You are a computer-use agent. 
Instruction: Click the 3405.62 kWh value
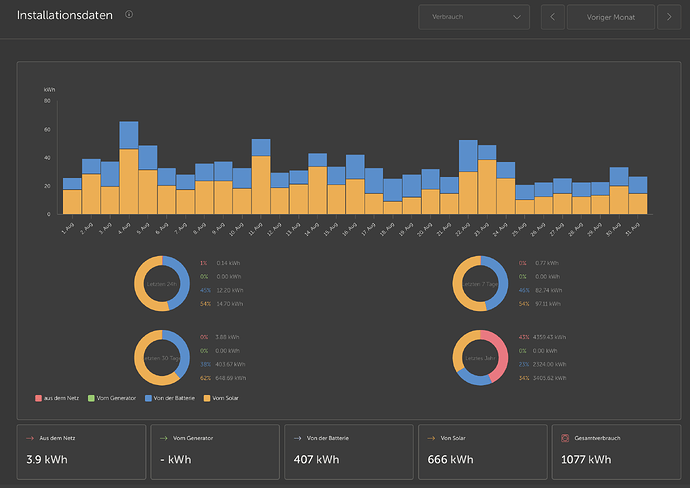pos(550,378)
